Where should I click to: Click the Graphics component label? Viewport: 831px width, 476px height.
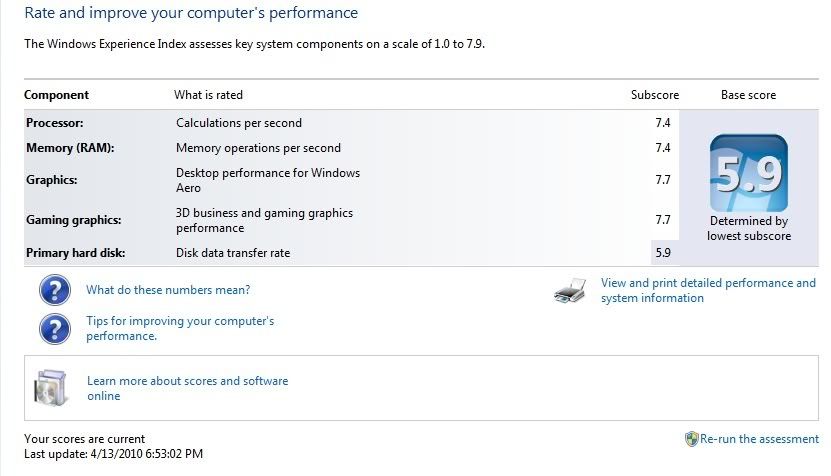click(52, 180)
